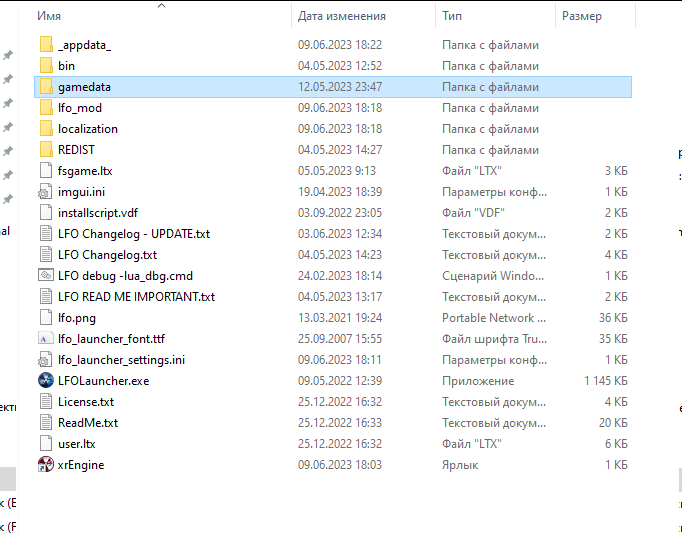
Task: Click the LFO Changelog.txt document icon
Action: 46,254
